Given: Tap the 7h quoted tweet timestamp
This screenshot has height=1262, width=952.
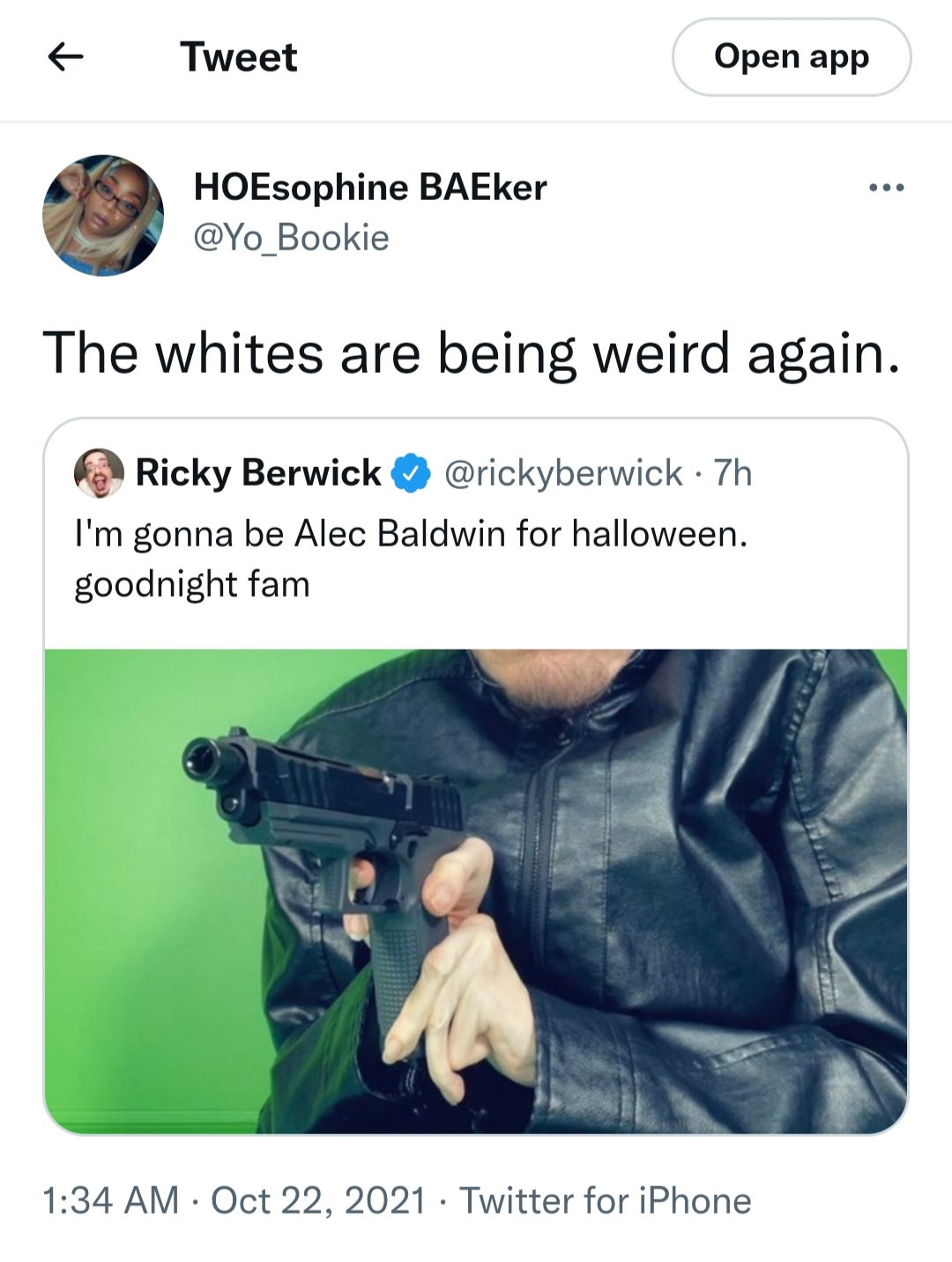Looking at the screenshot, I should 733,473.
